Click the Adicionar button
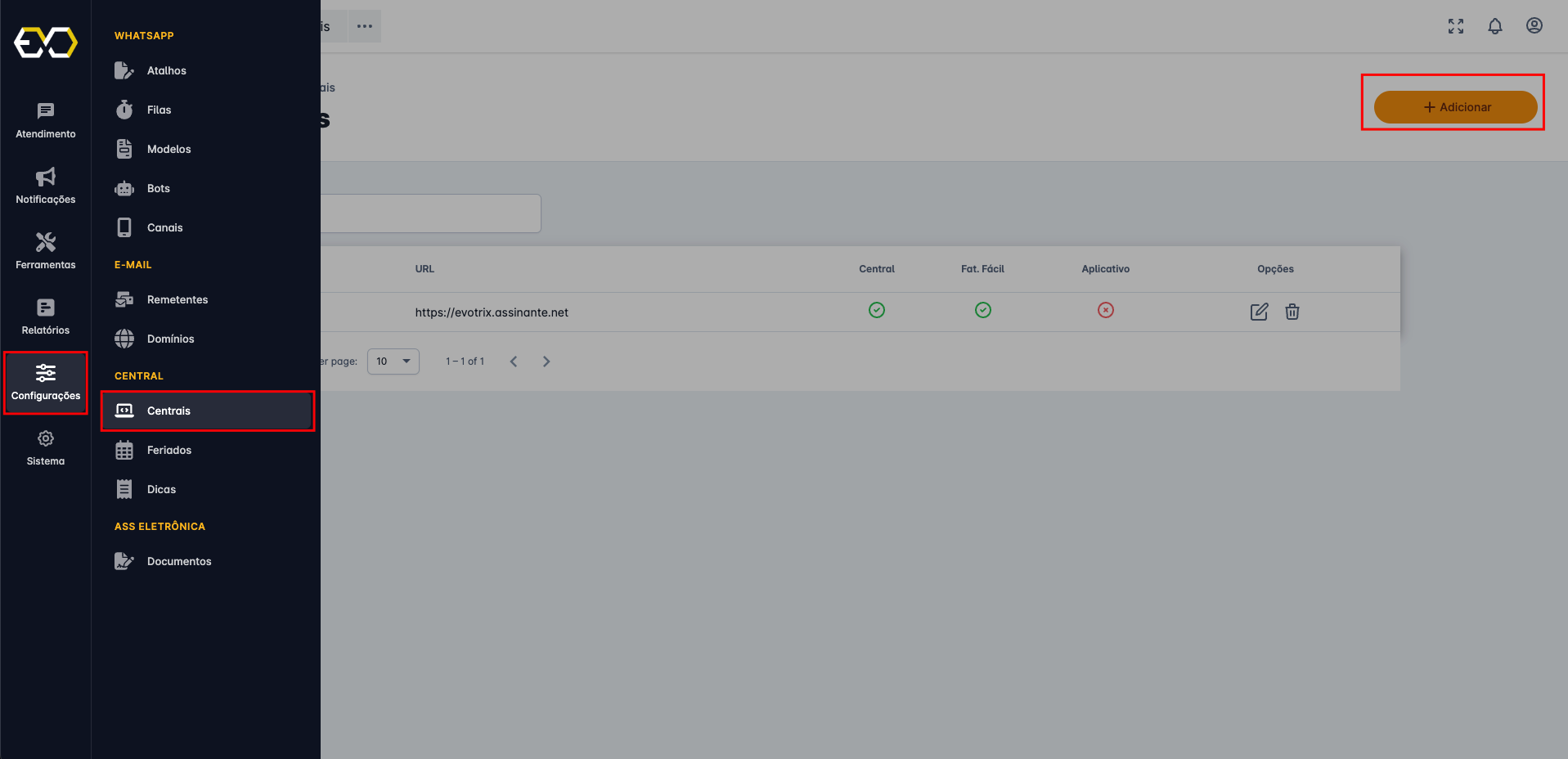The width and height of the screenshot is (1568, 759). pos(1455,107)
